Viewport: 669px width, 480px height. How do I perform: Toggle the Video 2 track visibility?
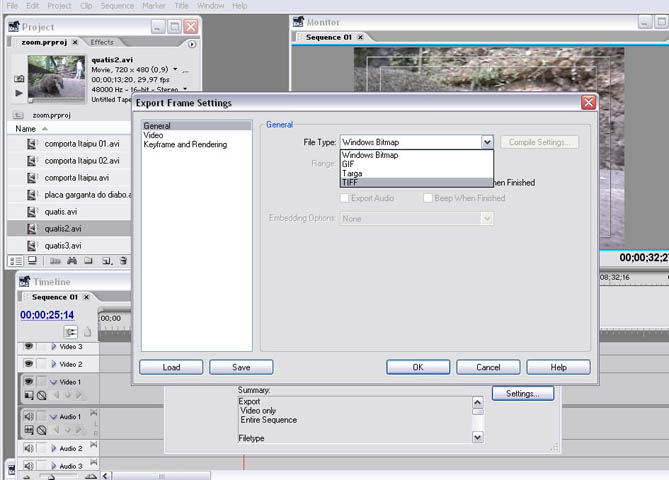[x=28, y=364]
